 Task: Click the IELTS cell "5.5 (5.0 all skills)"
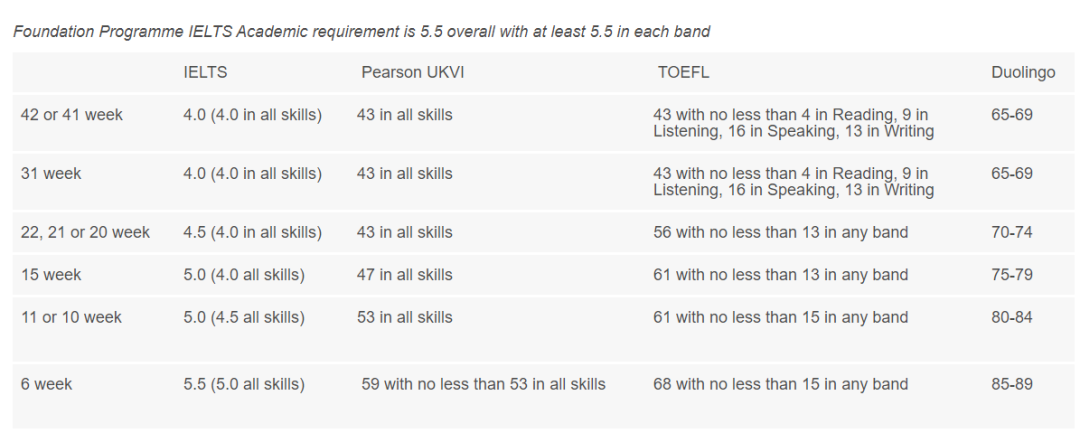pos(244,384)
